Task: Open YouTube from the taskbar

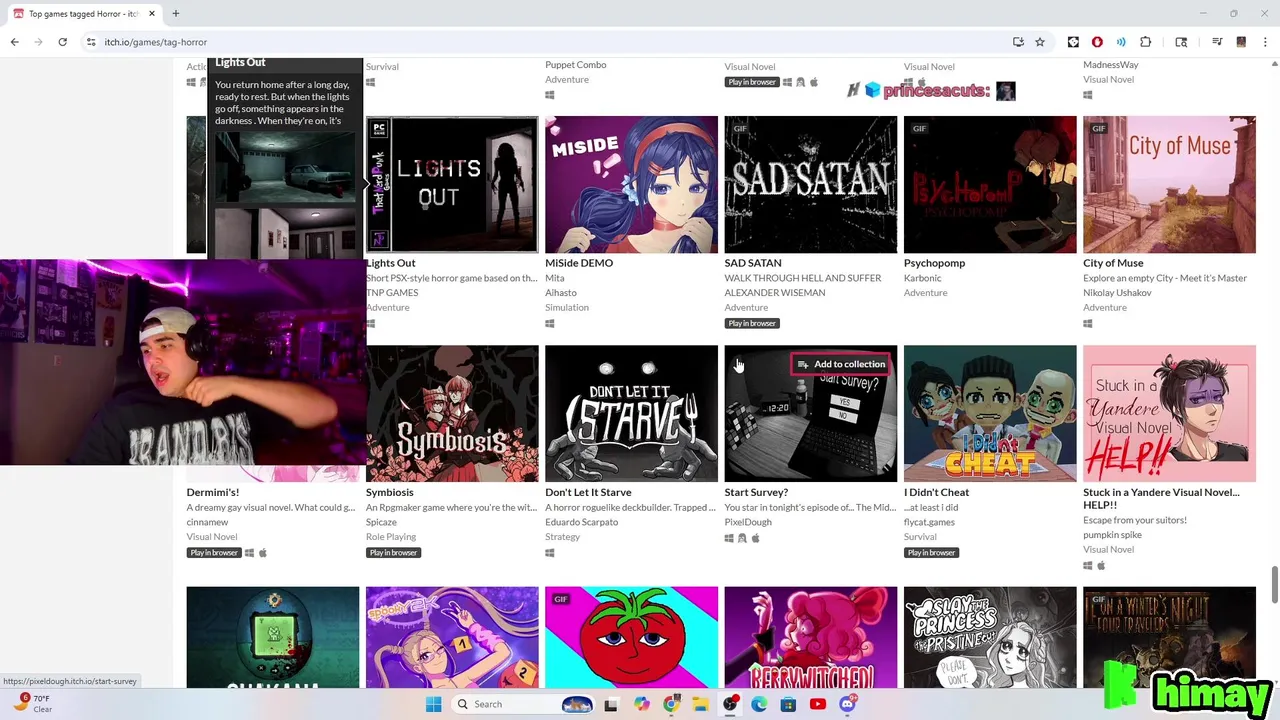Action: point(818,704)
